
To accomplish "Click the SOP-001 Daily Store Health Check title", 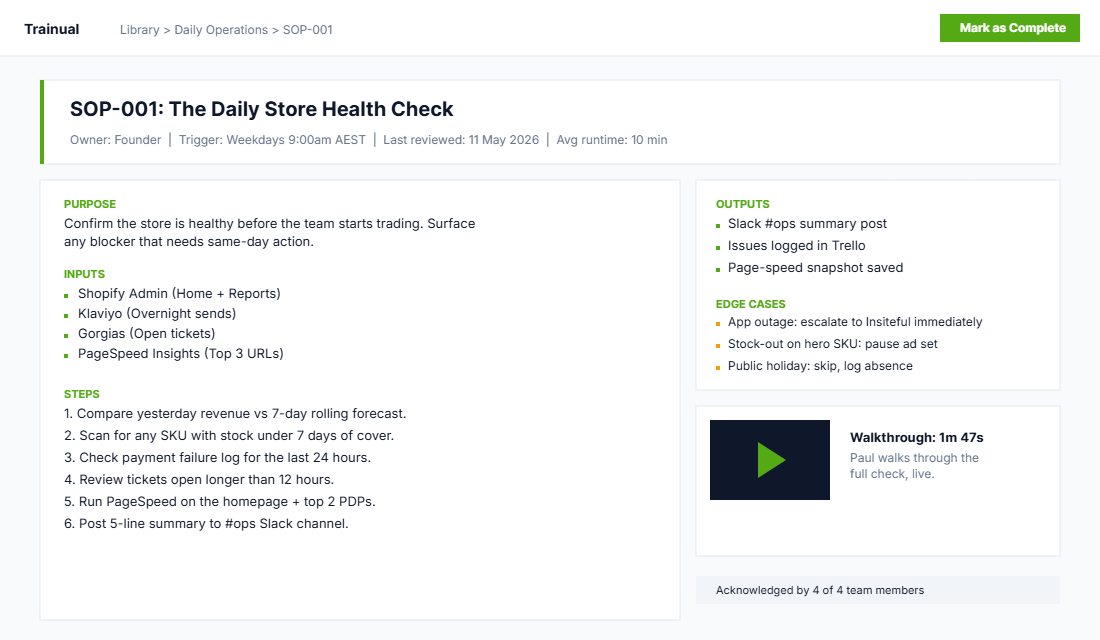I will point(262,109).
